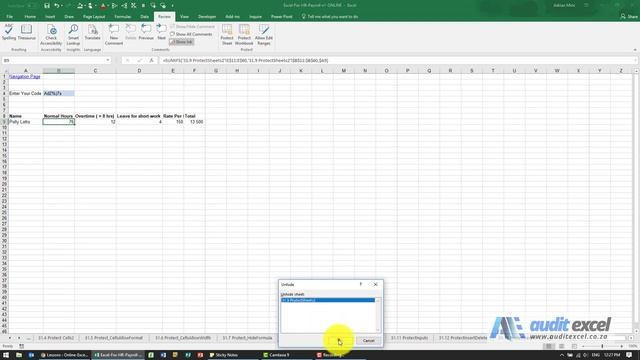This screenshot has height=360, width=640.
Task: Switch to Page Break Preview in status bar
Action: (574, 346)
